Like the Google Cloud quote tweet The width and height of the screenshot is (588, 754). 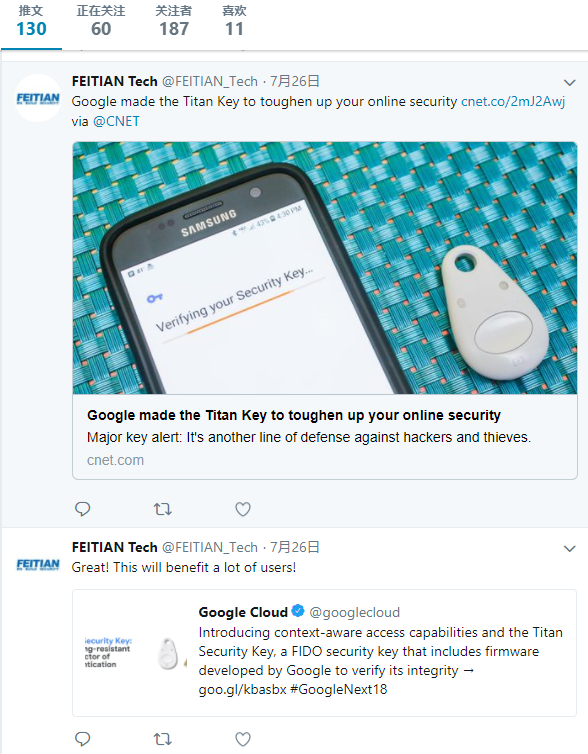243,739
